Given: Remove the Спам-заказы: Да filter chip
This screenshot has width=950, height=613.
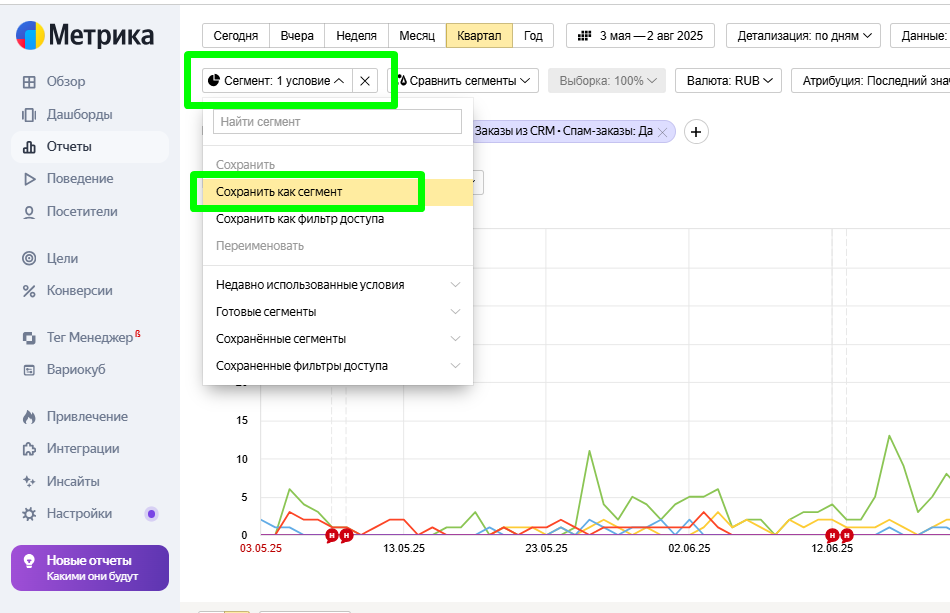Looking at the screenshot, I should pos(662,132).
